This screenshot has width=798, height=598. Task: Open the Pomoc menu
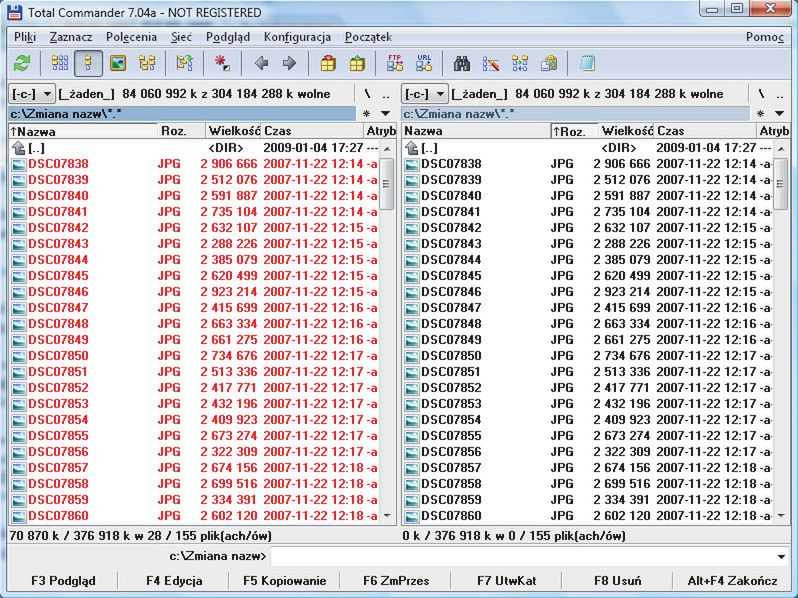[x=764, y=37]
